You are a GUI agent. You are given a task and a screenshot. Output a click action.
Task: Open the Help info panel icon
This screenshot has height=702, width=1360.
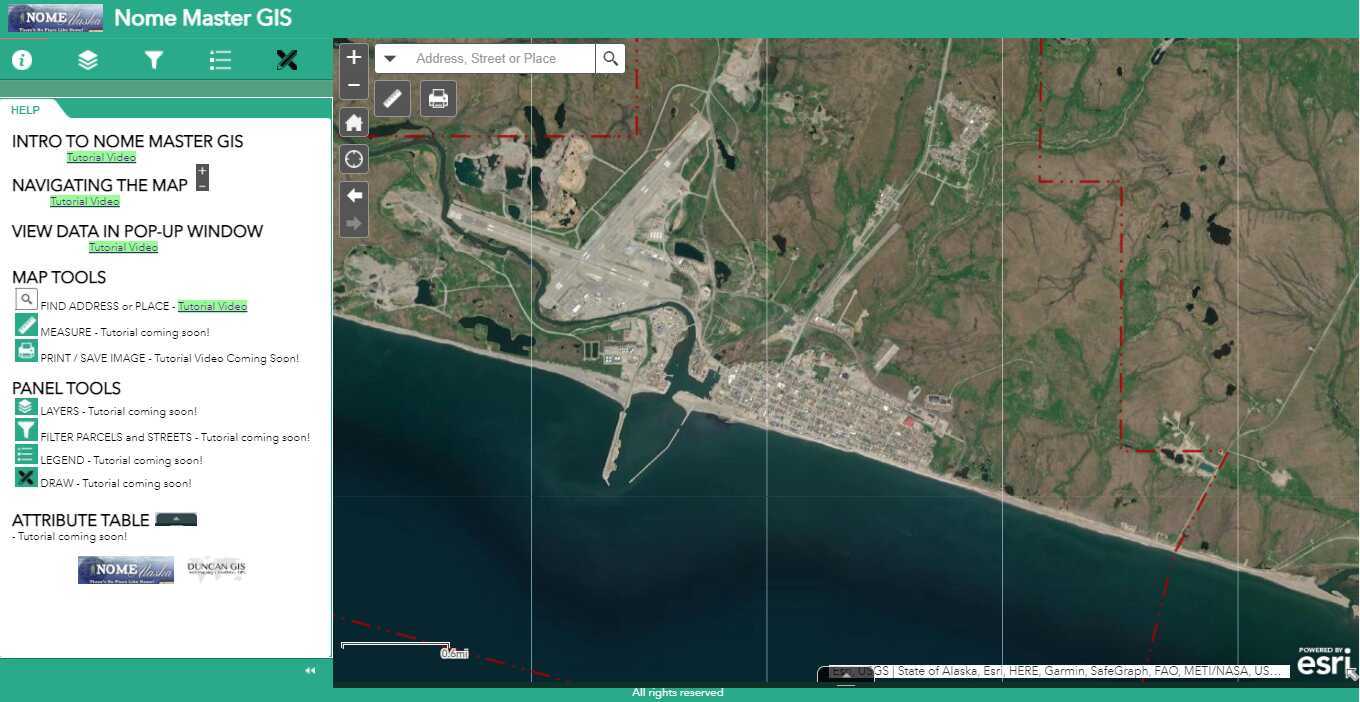tap(22, 60)
